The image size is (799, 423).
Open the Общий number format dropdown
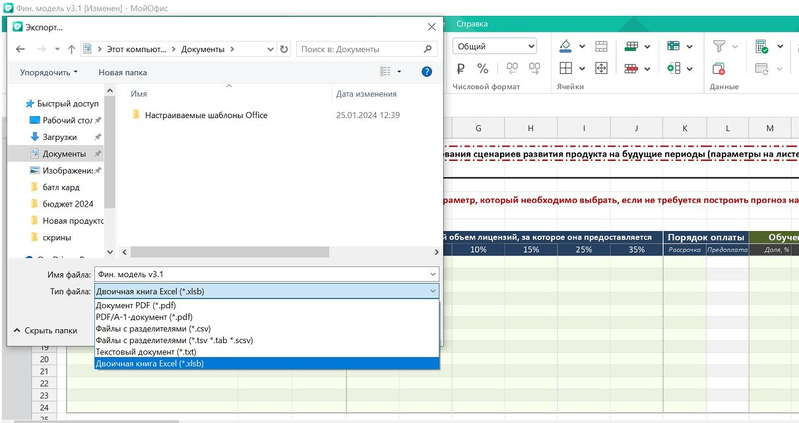(x=494, y=46)
